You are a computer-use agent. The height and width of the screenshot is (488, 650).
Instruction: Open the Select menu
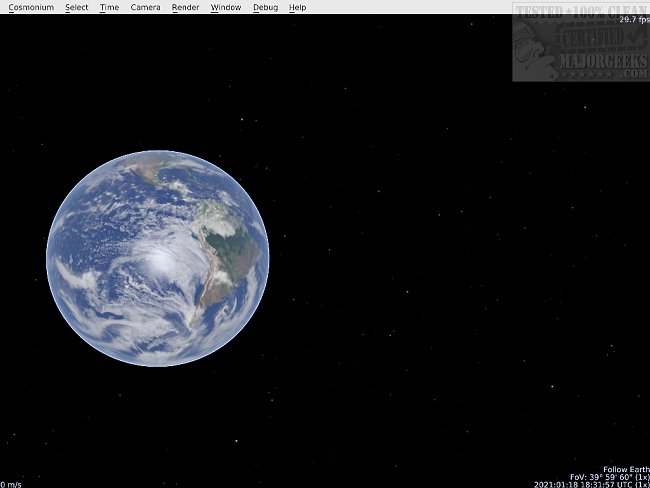(77, 7)
